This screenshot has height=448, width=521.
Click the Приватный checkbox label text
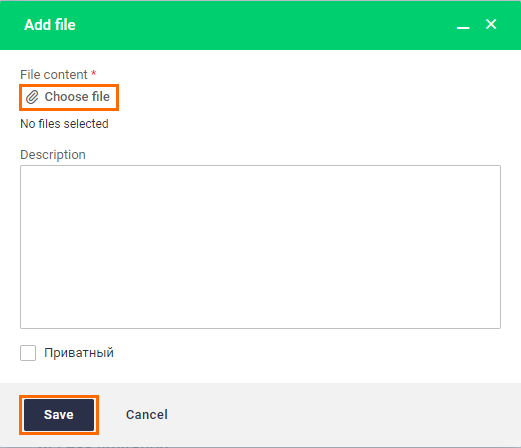click(x=79, y=353)
